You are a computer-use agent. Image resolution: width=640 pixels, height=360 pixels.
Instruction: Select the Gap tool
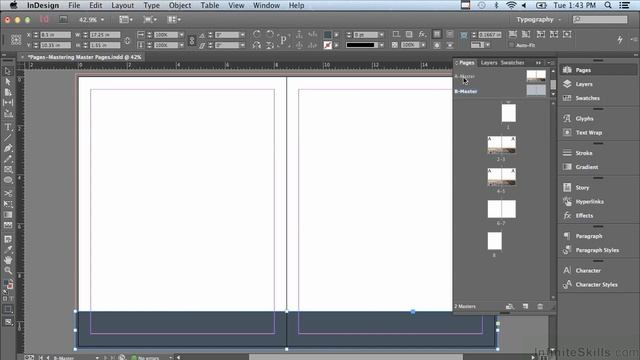coord(8,103)
